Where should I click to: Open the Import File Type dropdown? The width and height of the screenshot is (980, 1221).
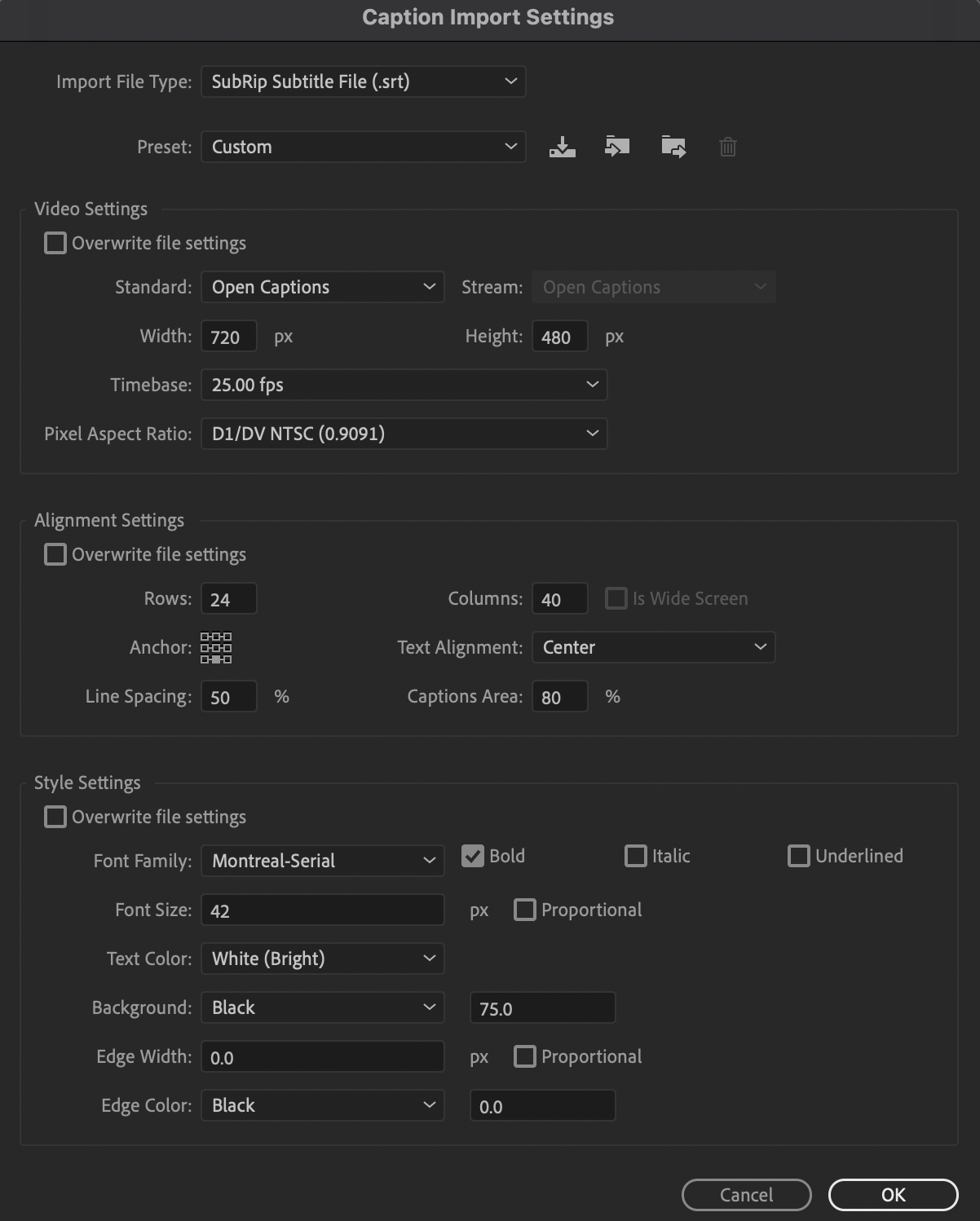363,82
